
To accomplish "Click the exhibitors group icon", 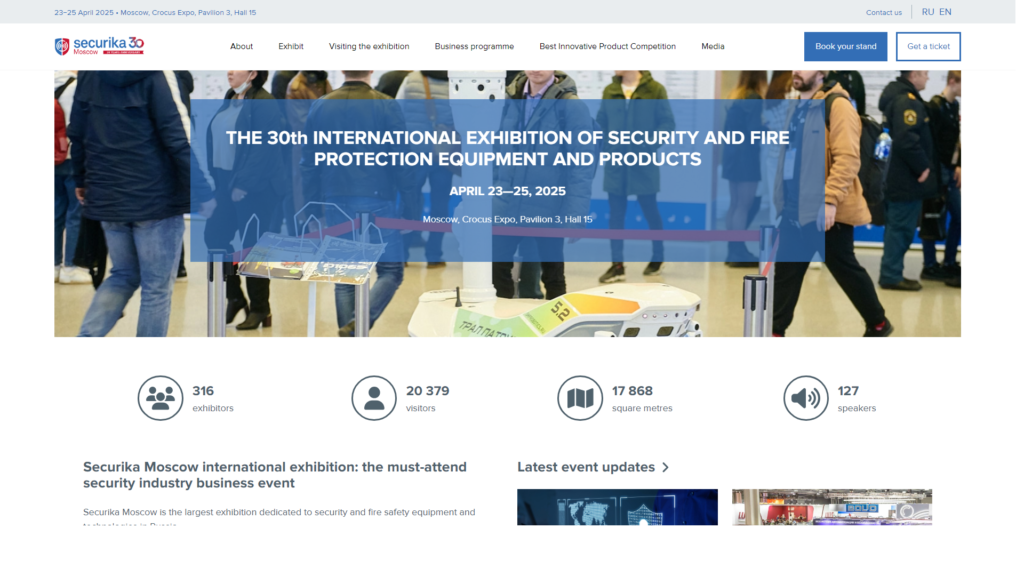I will click(160, 398).
